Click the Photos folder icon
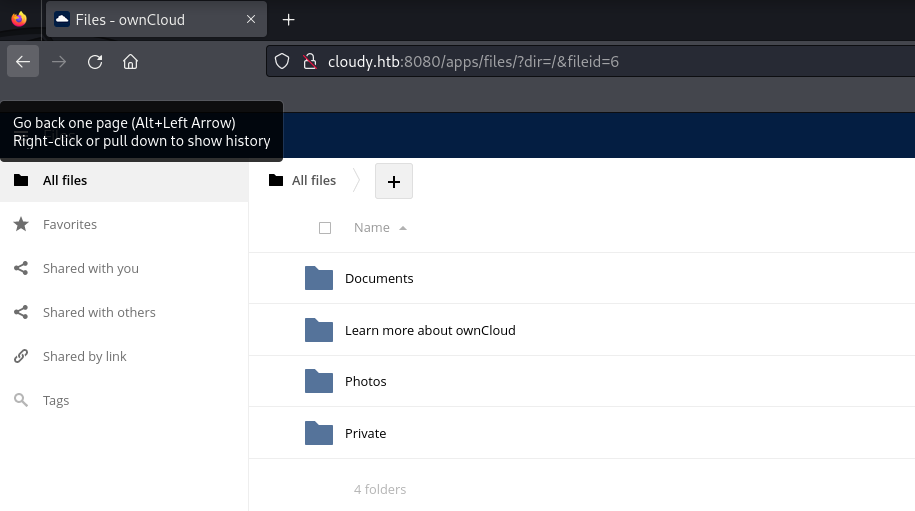Image resolution: width=915 pixels, height=511 pixels. pos(318,381)
